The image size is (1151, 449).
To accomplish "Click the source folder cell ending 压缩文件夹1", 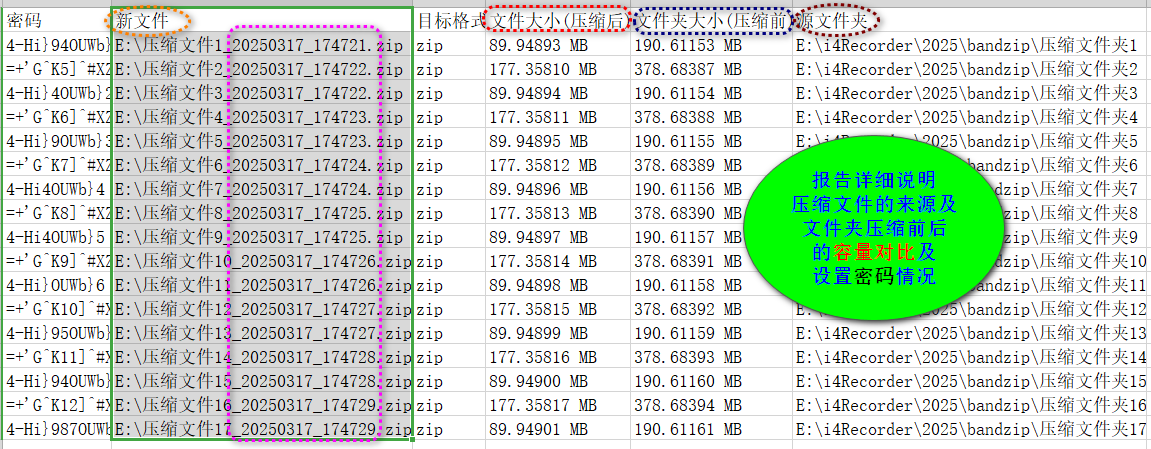I will click(972, 45).
